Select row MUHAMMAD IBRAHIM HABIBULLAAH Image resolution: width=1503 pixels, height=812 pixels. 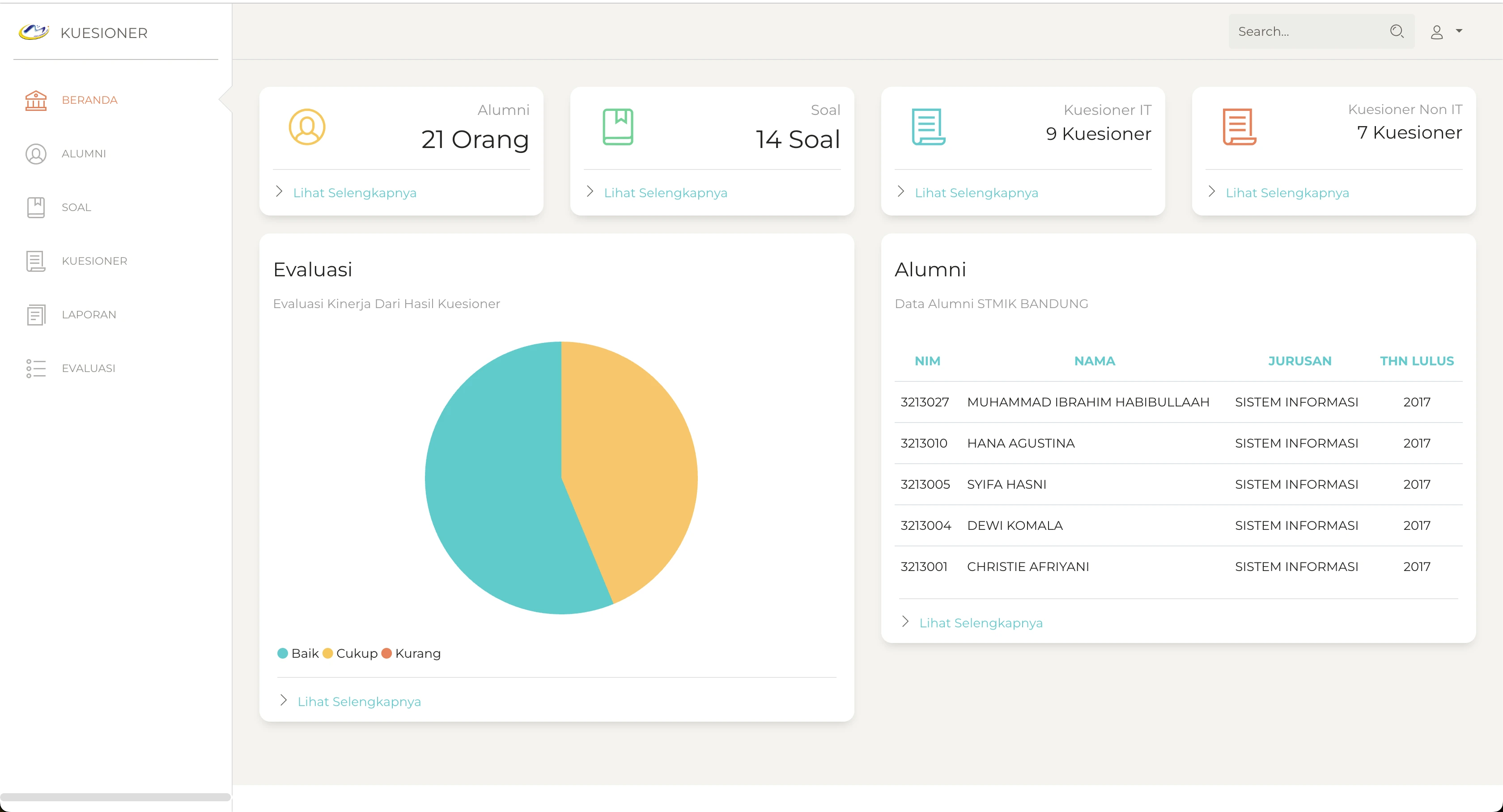pyautogui.click(x=1178, y=402)
